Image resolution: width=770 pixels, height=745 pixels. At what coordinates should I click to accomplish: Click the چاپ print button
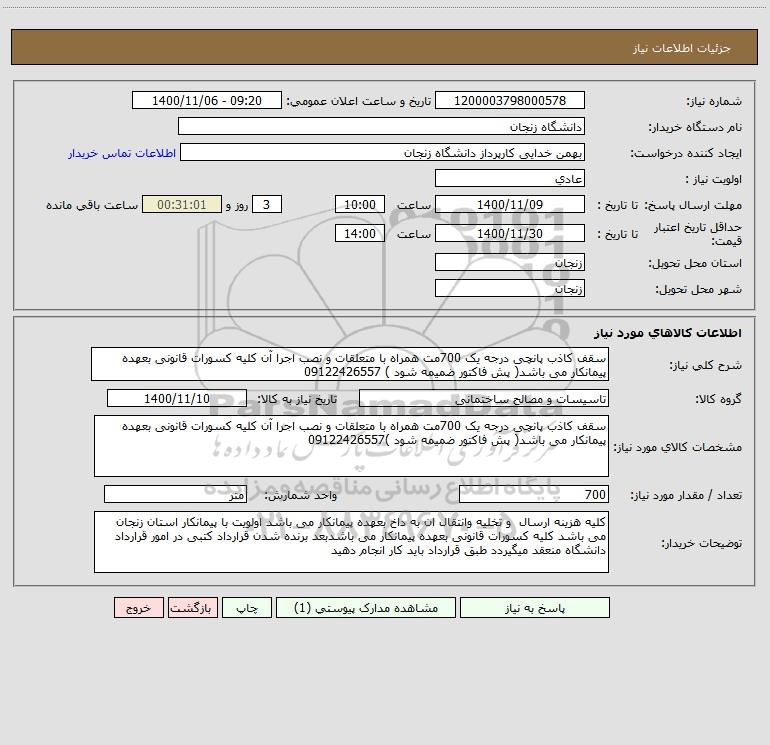(x=247, y=607)
